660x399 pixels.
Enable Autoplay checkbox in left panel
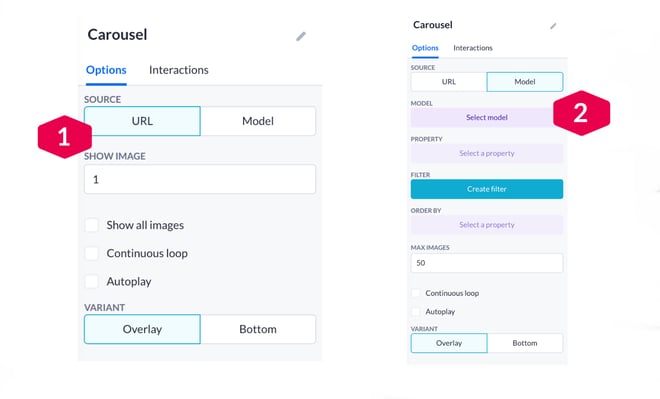[x=92, y=281]
